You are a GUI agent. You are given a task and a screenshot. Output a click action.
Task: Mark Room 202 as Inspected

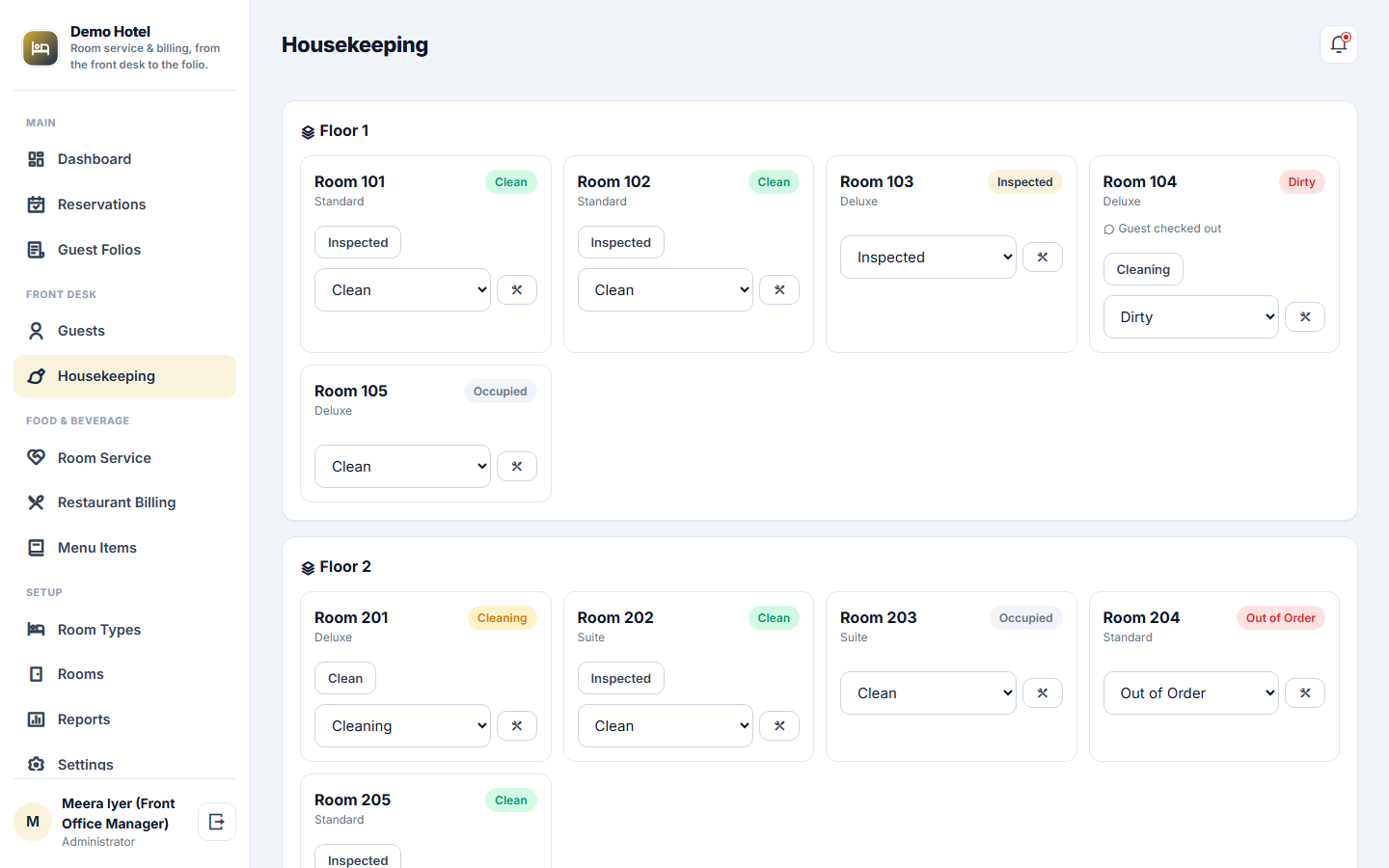621,678
